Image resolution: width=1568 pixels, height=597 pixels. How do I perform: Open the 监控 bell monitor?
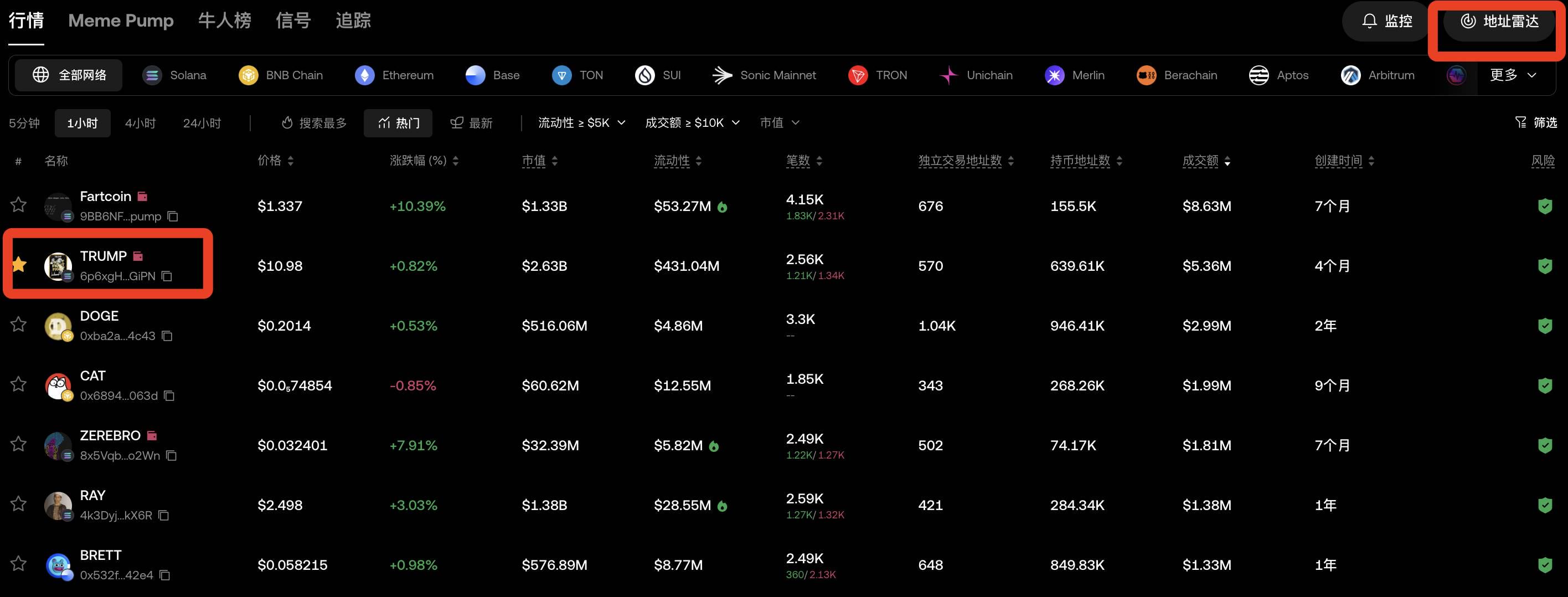click(1387, 21)
